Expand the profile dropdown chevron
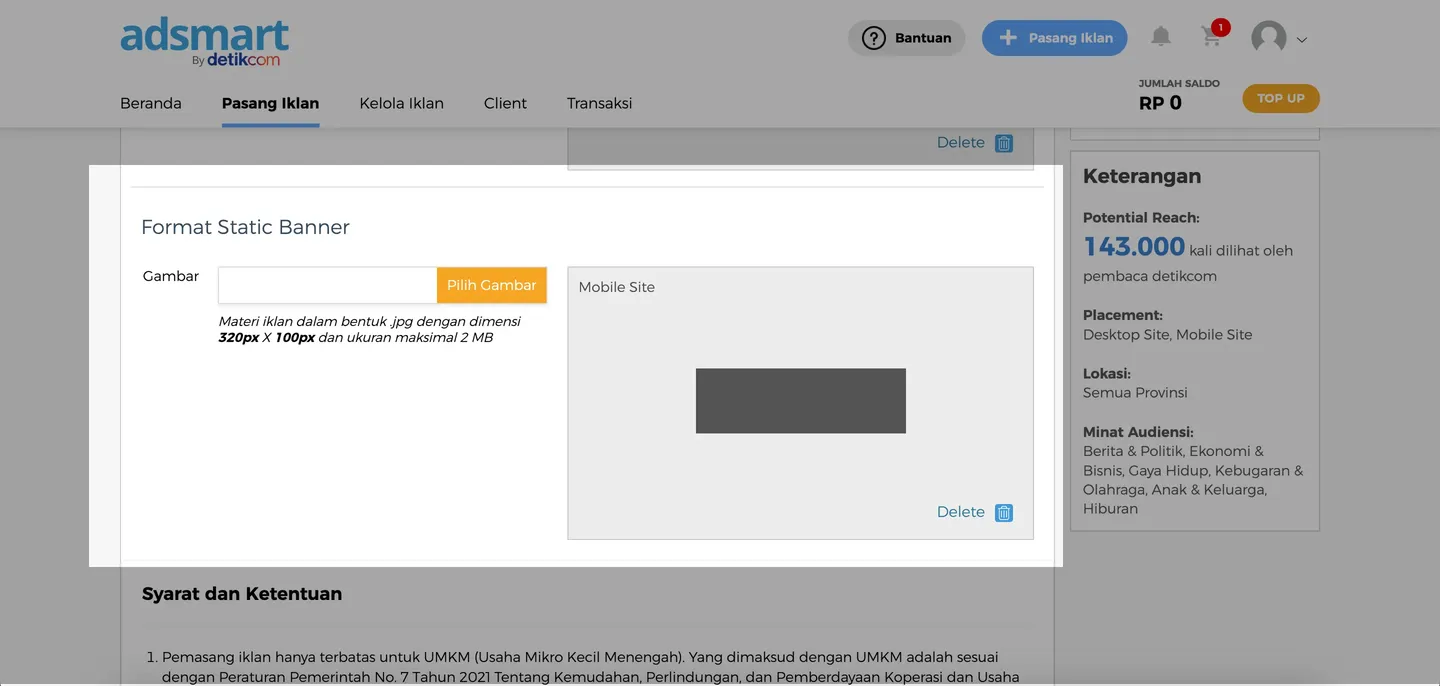1440x686 pixels. 1302,40
